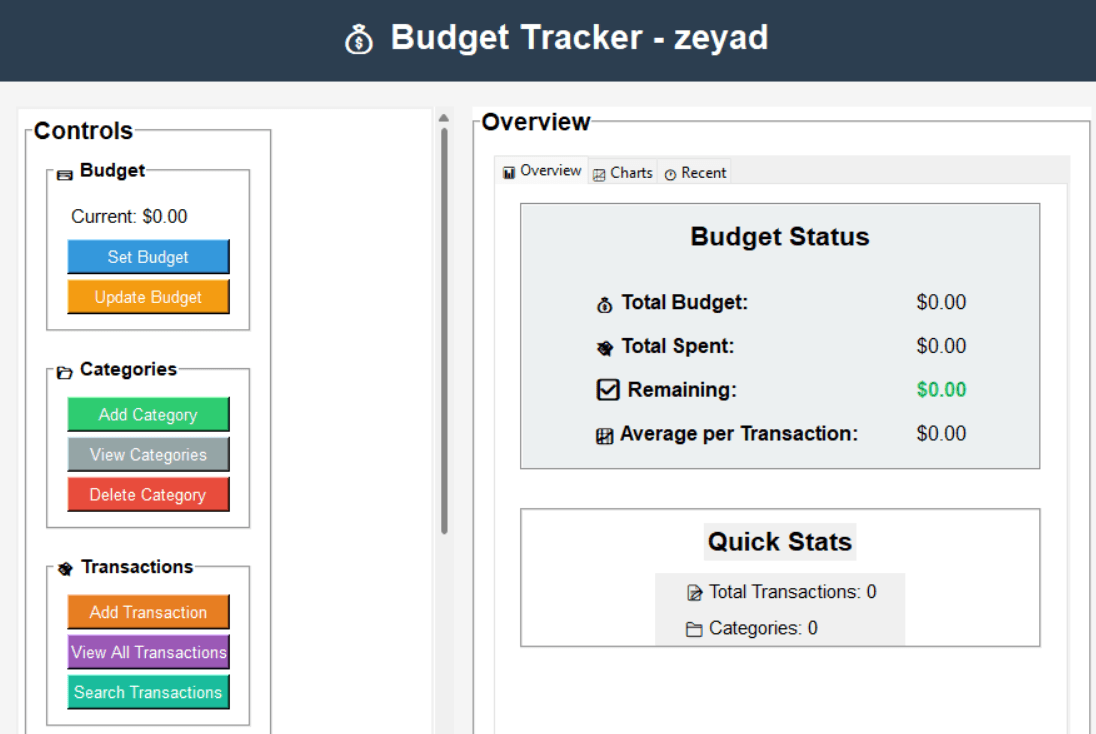1096x734 pixels.
Task: Click the controls panel scrollbar thumb
Action: 444,331
